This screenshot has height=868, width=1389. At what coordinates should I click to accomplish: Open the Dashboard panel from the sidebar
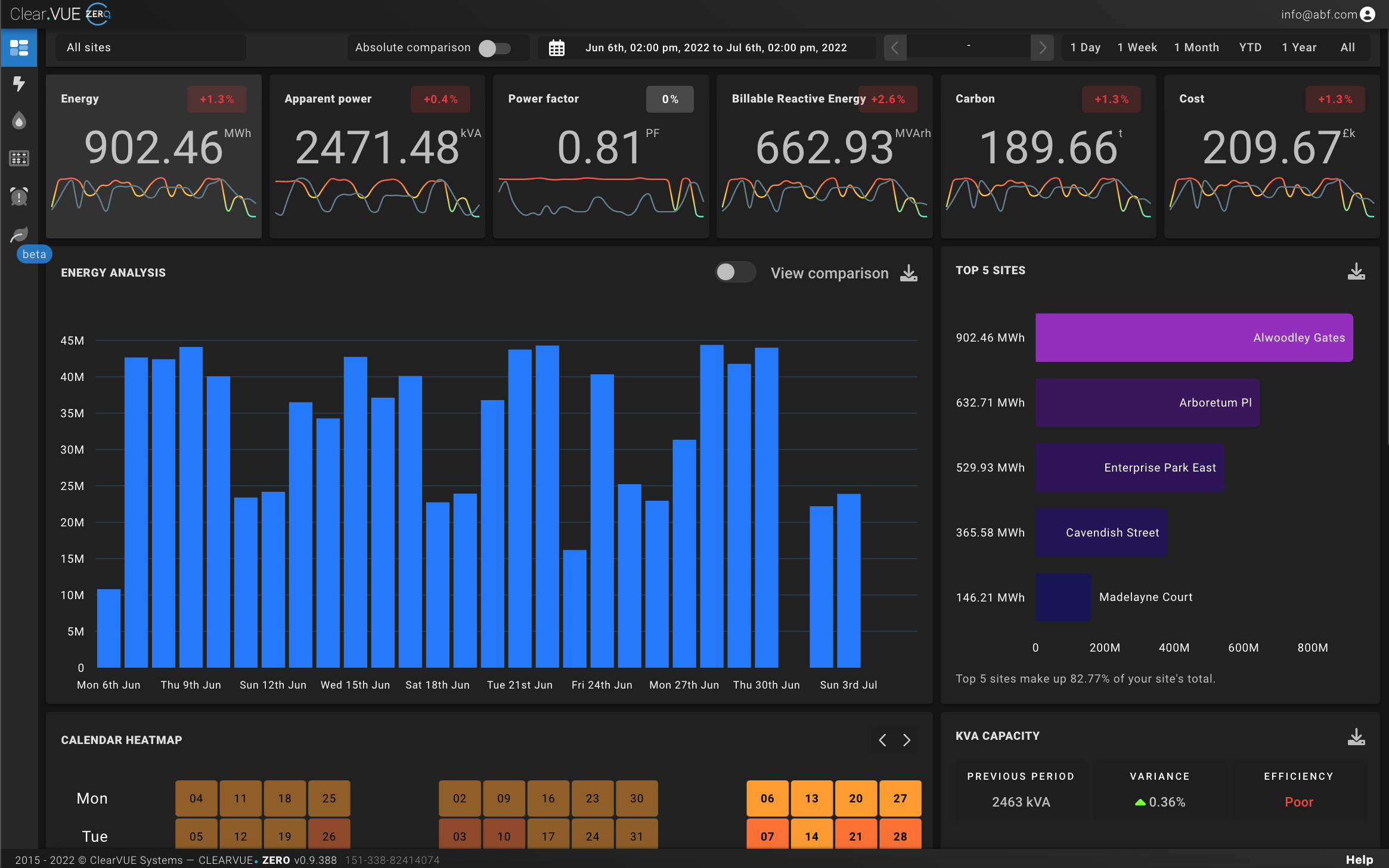19,48
